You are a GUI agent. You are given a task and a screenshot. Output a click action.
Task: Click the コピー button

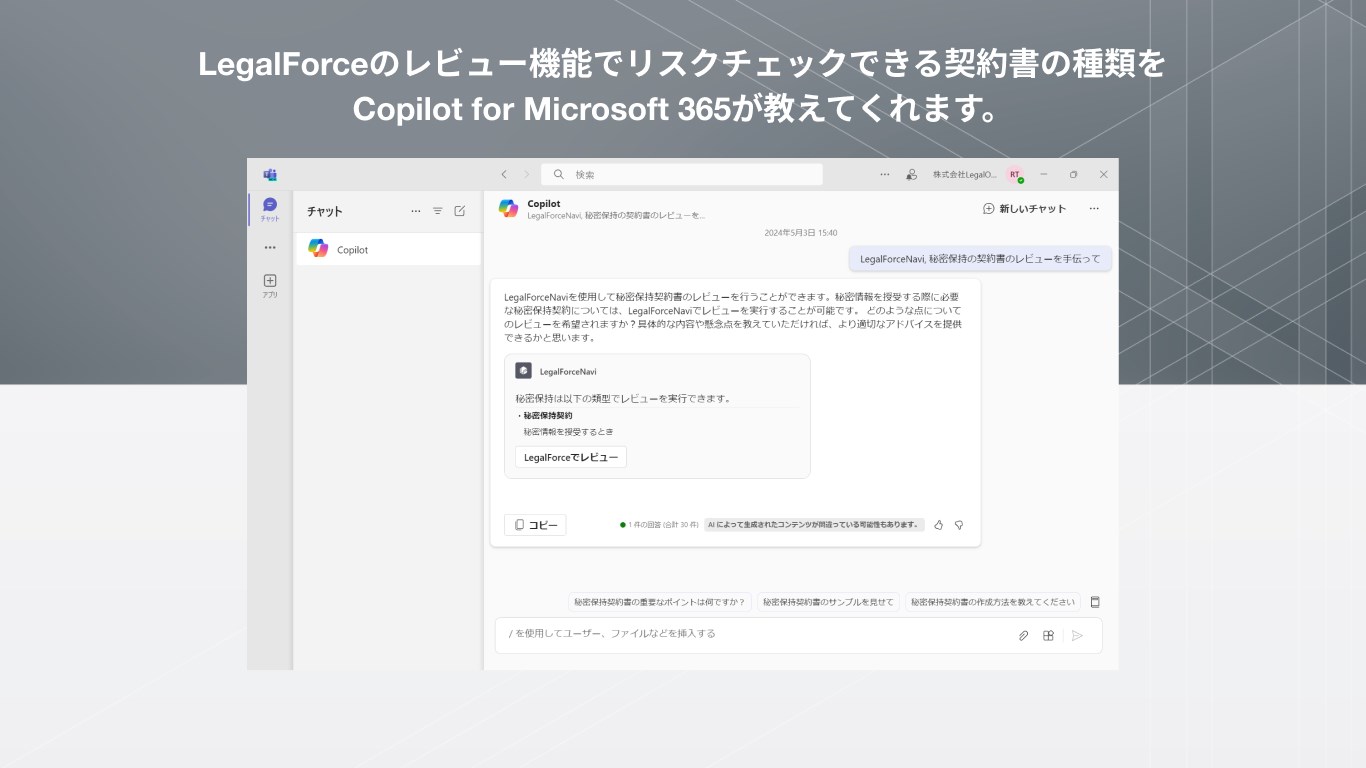(535, 525)
